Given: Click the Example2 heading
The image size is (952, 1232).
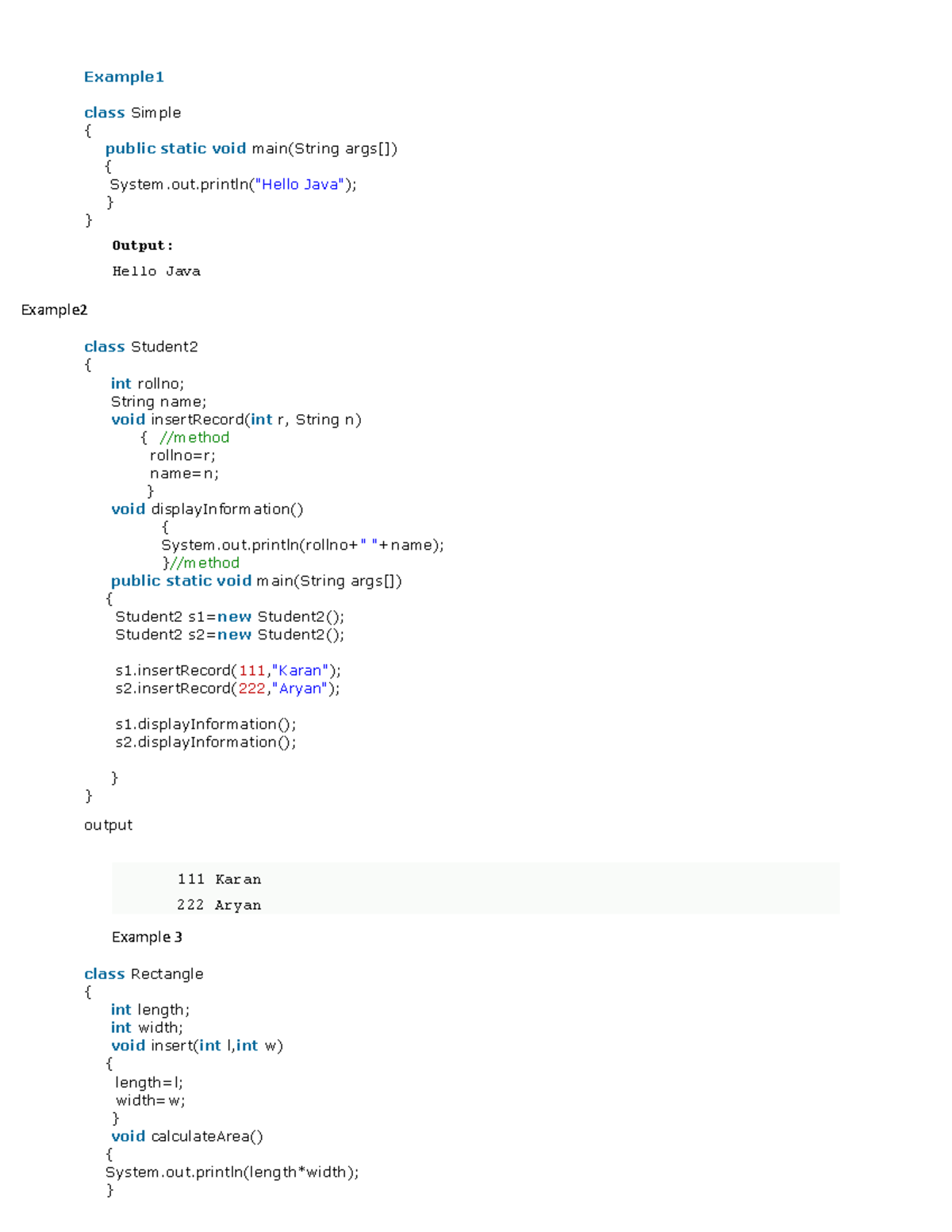Looking at the screenshot, I should (53, 309).
